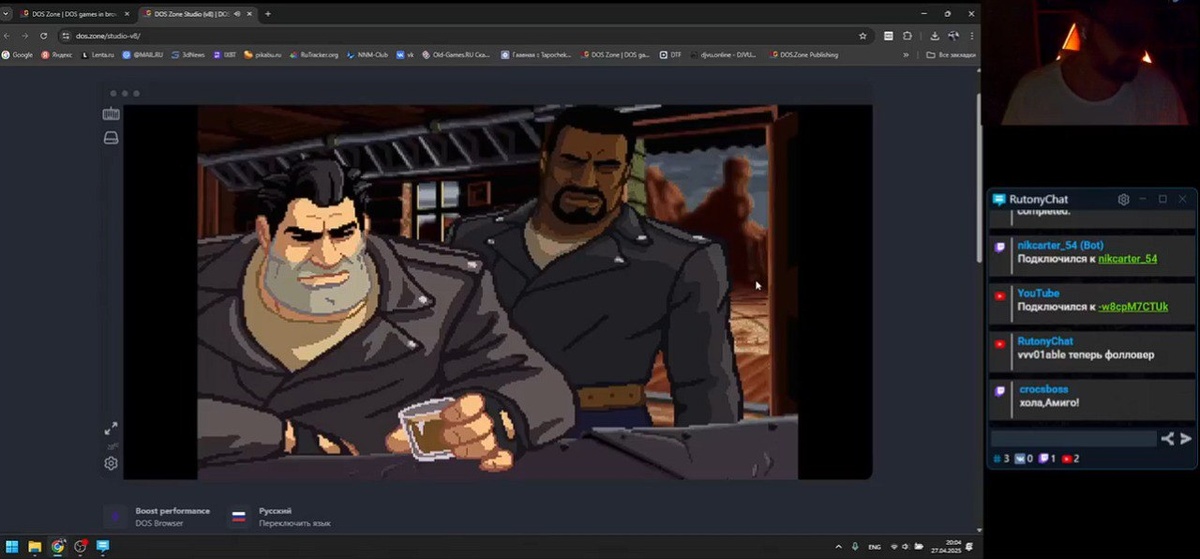Open the DOS.Zone Publishing bookmark
1200x559 pixels.
[x=803, y=55]
